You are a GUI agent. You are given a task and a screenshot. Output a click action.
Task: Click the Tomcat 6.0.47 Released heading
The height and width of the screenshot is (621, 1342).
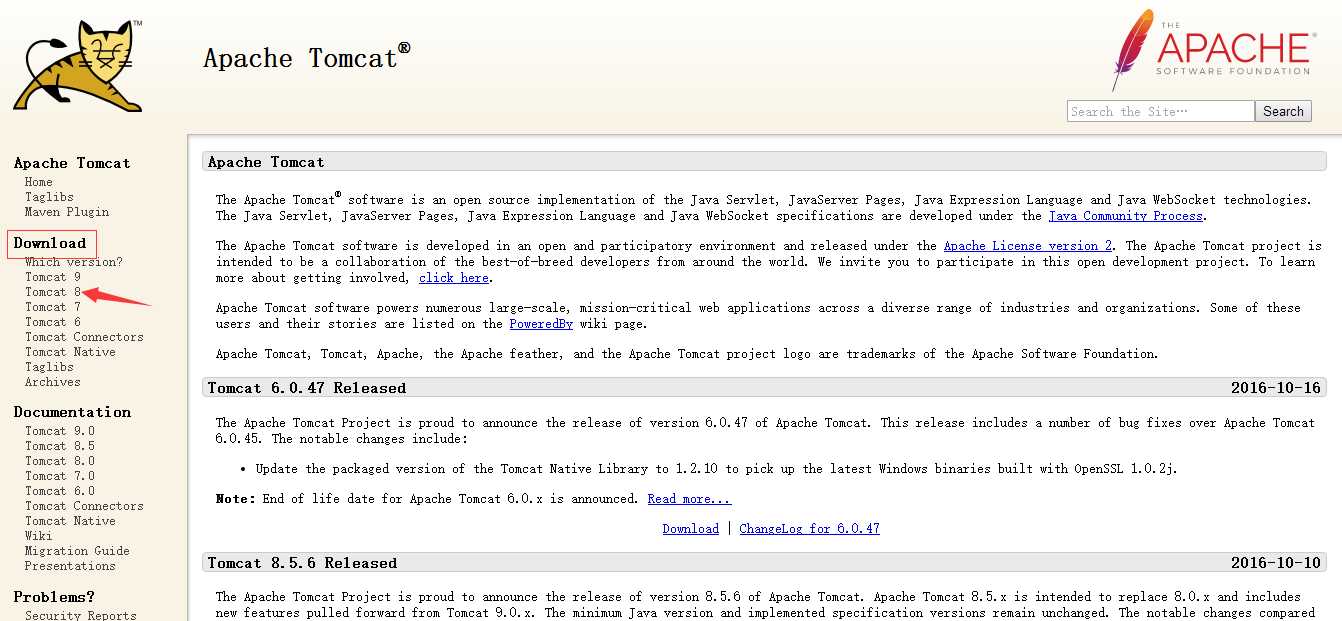pos(307,388)
